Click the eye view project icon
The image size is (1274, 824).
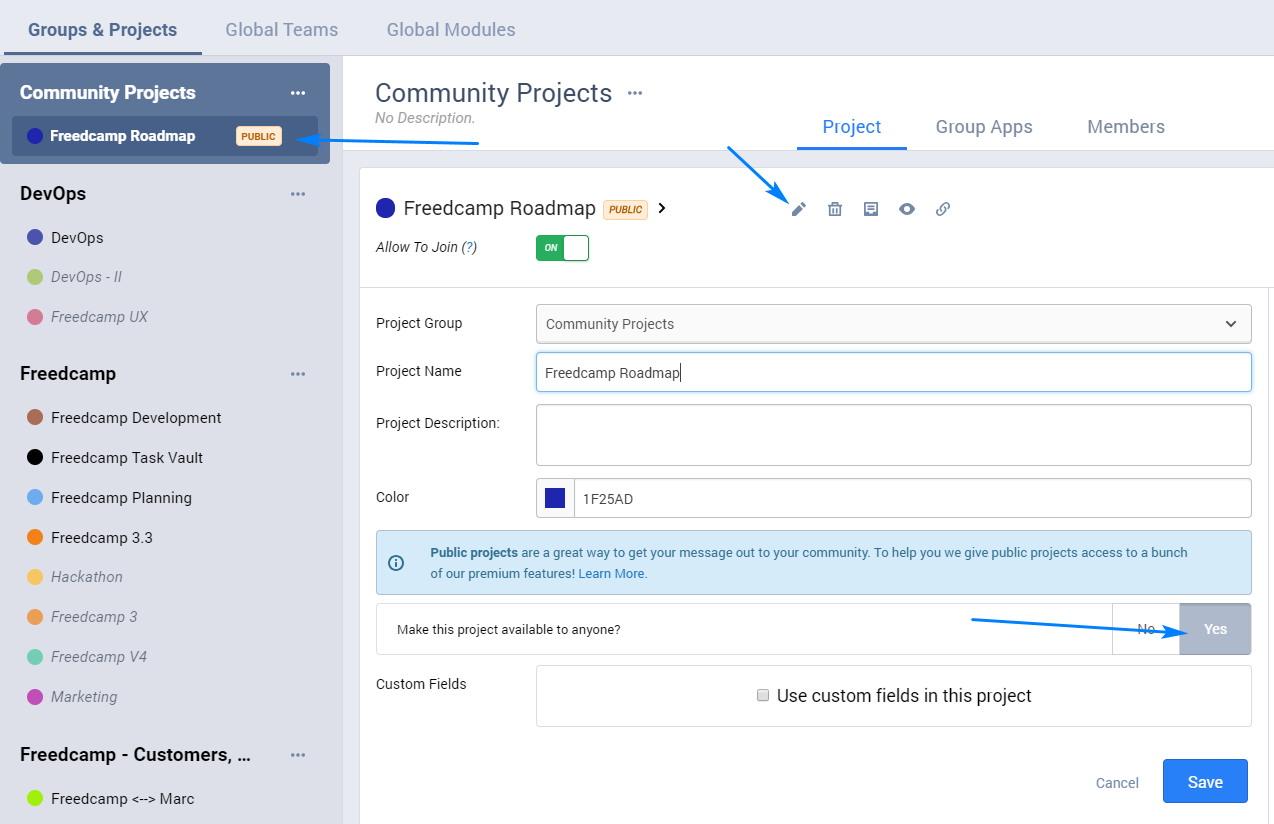coord(907,209)
